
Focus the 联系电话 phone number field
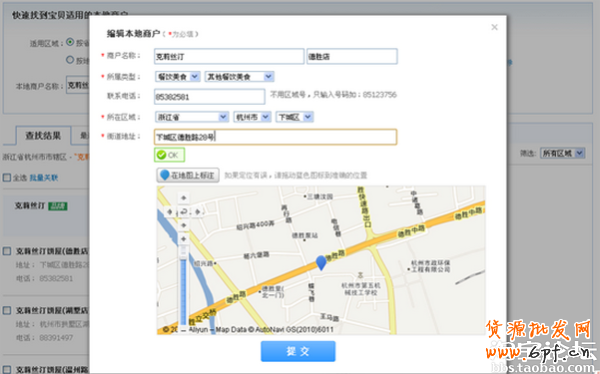tap(209, 96)
